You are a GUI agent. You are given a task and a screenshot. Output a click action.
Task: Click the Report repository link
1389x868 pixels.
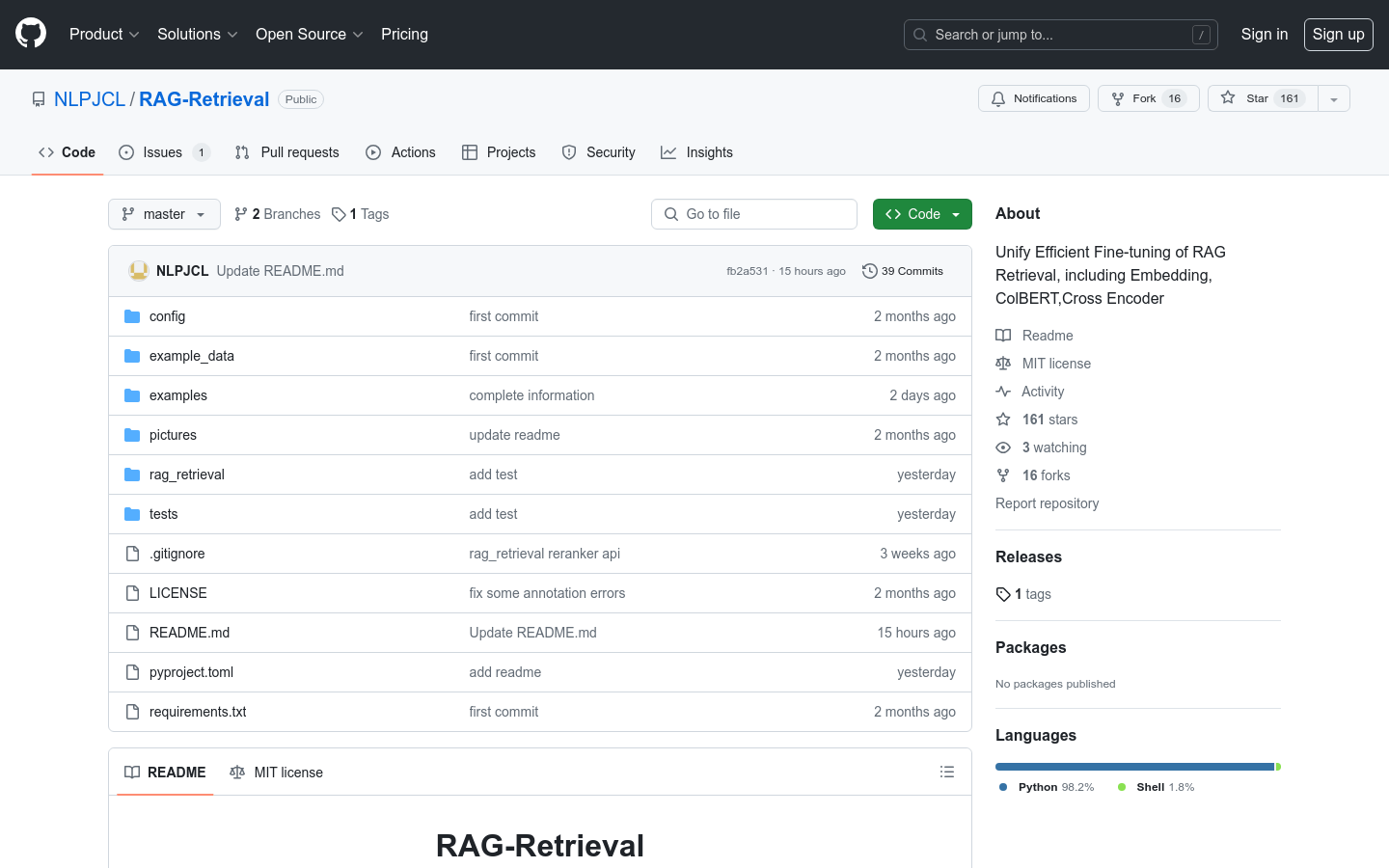(1047, 503)
